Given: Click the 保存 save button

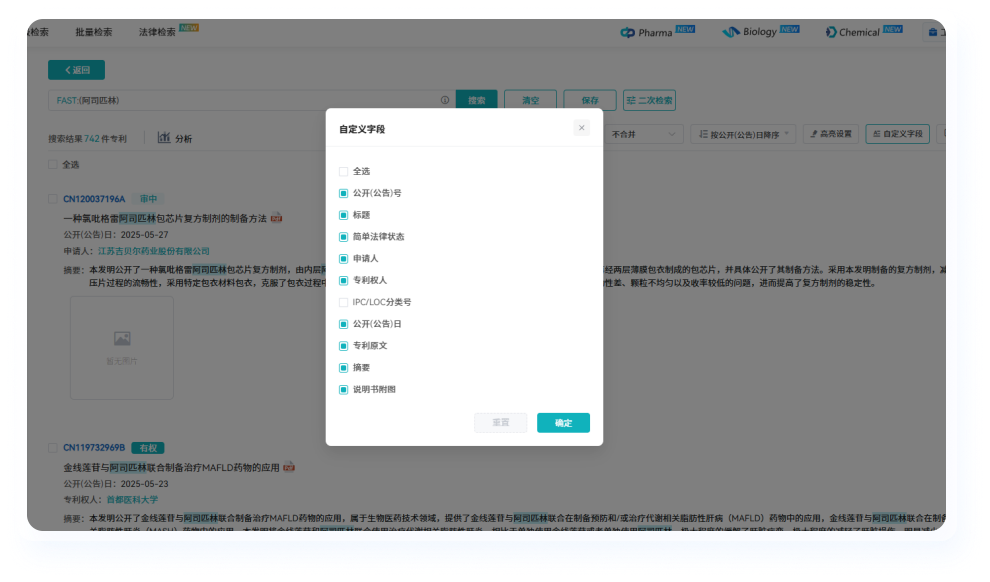Looking at the screenshot, I should pos(590,100).
